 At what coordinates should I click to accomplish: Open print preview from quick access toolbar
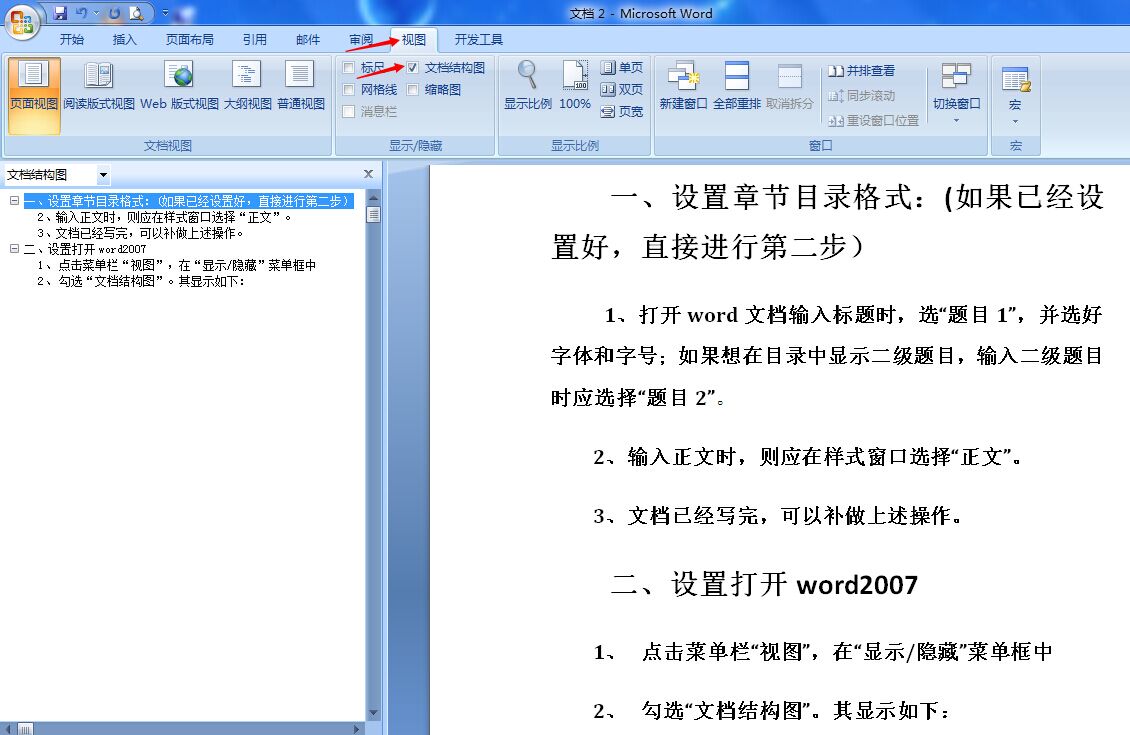click(x=136, y=13)
